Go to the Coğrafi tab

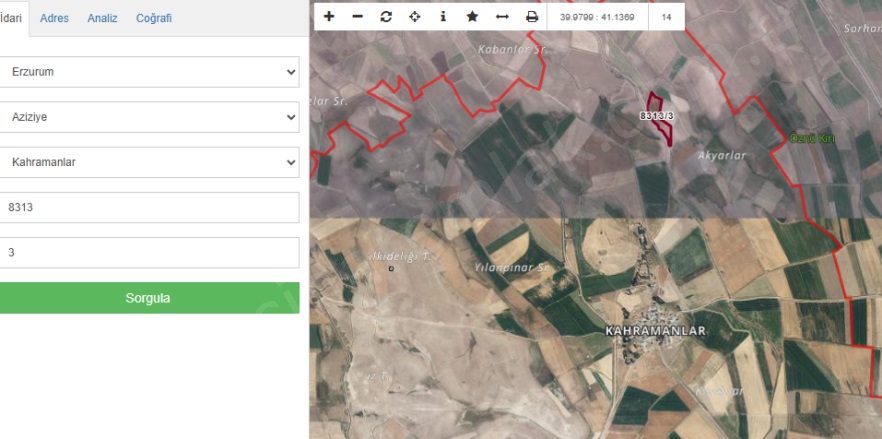[154, 18]
